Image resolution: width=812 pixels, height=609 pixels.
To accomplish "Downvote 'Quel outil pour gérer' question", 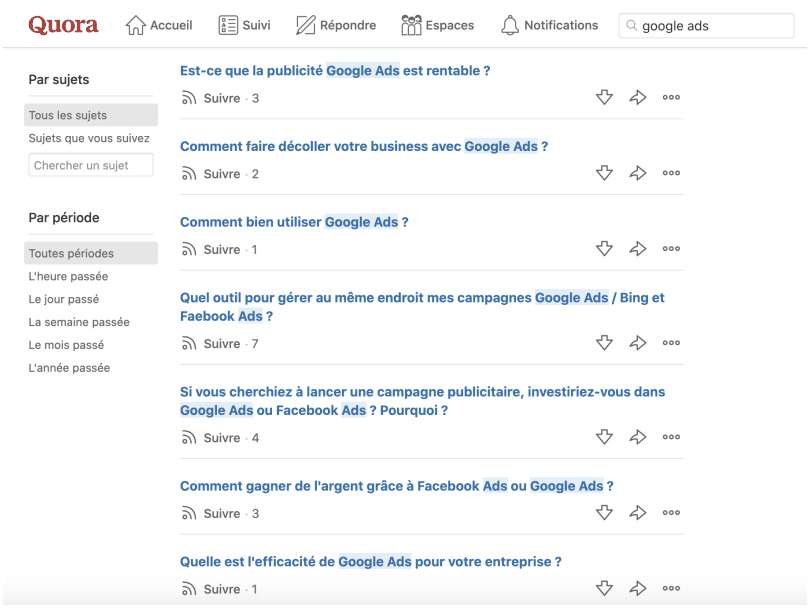I will tap(604, 342).
